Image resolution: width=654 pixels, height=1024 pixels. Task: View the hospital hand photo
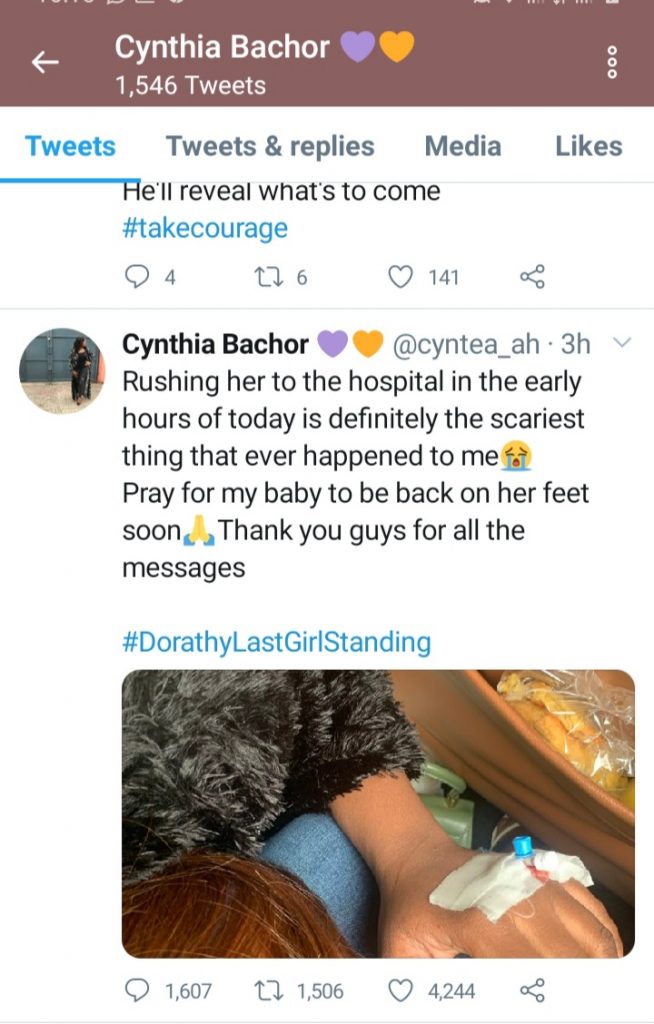tap(378, 813)
